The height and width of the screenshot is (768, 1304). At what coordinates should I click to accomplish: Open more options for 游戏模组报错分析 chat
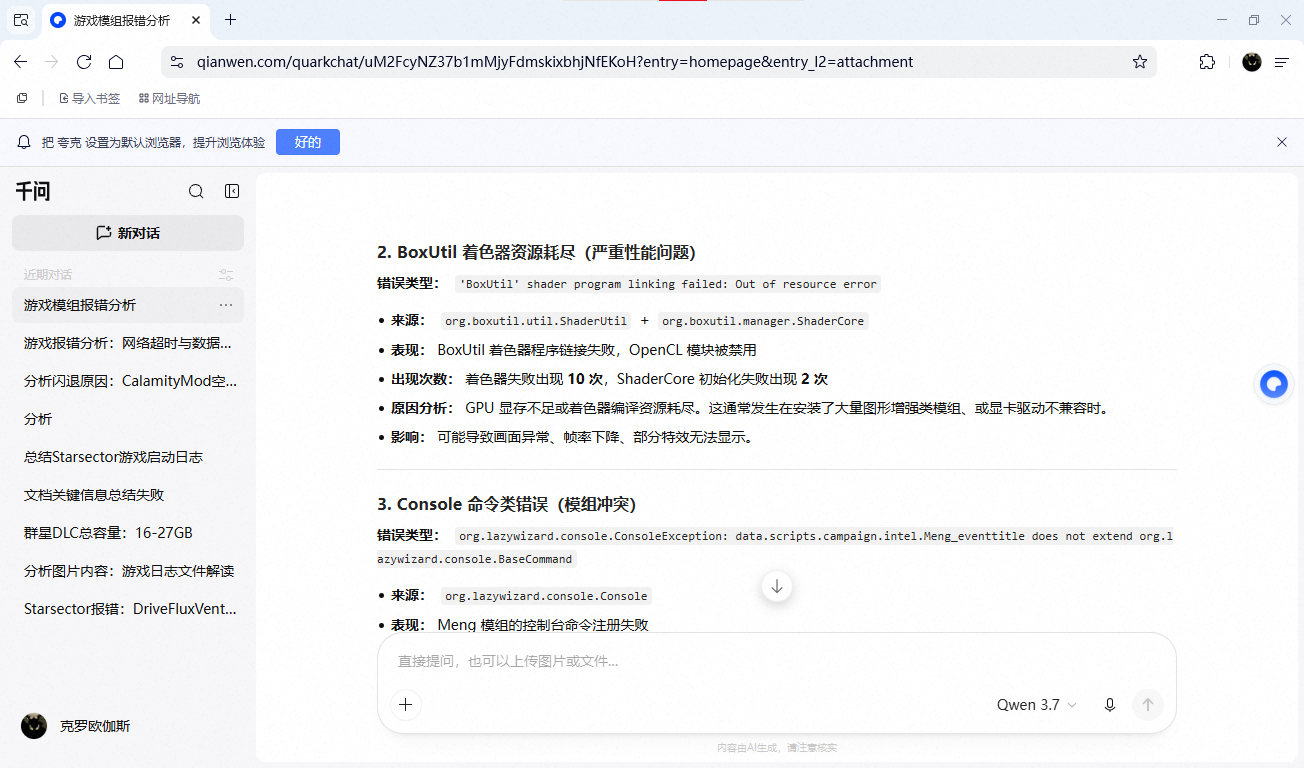click(226, 305)
